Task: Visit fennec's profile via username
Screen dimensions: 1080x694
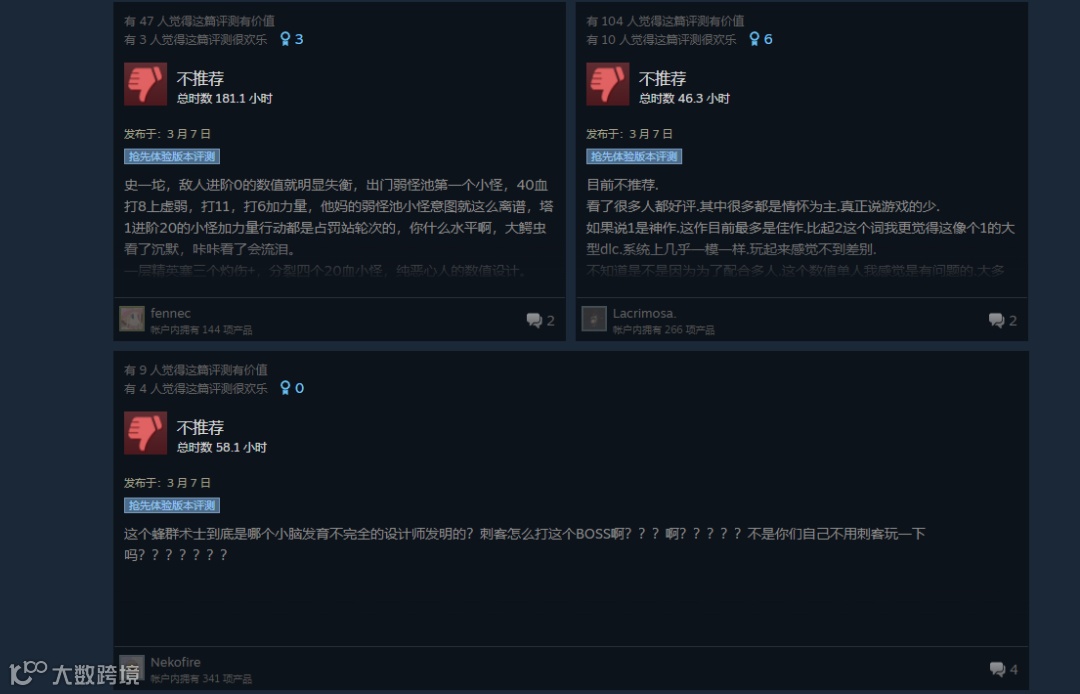Action: [170, 313]
